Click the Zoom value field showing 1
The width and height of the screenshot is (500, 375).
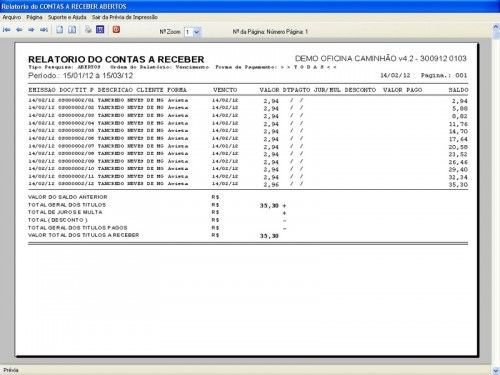188,32
